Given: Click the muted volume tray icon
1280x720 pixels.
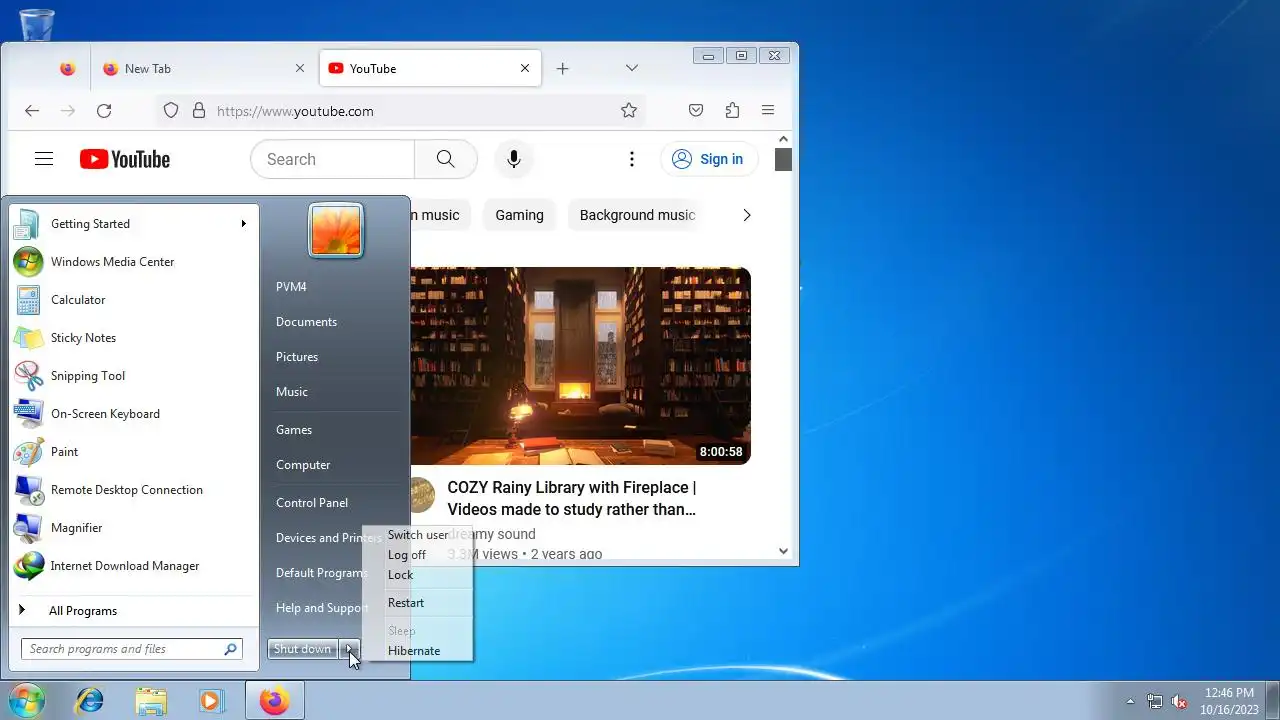Looking at the screenshot, I should pyautogui.click(x=1180, y=701).
